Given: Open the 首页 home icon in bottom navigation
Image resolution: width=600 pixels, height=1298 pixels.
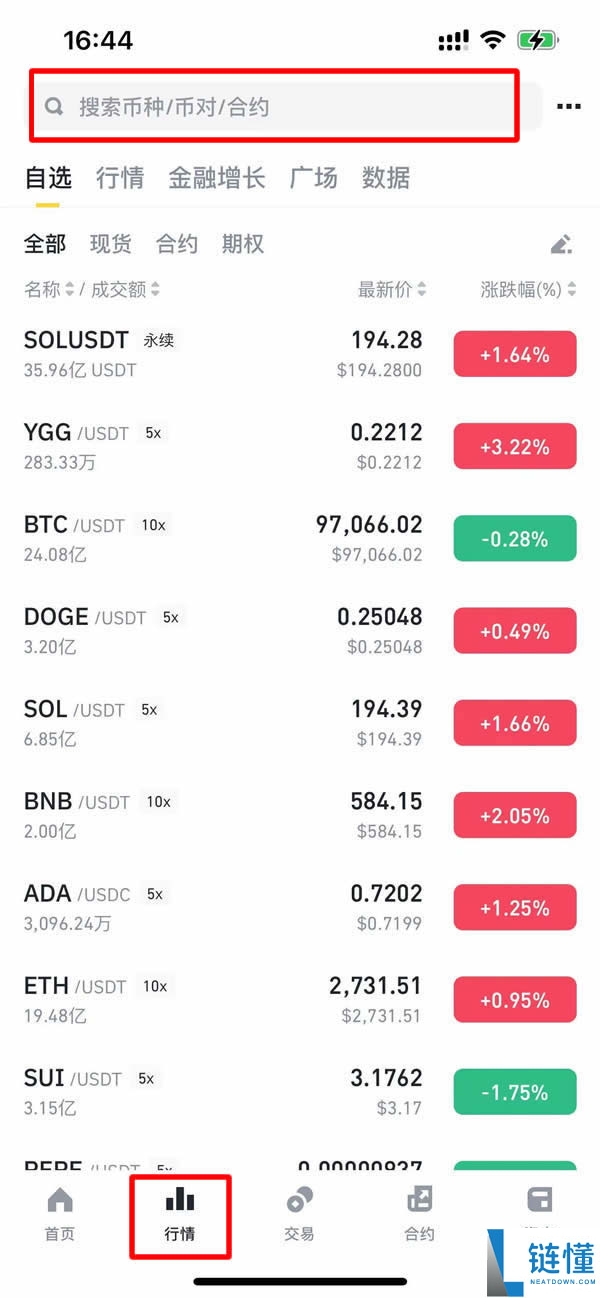Looking at the screenshot, I should coord(59,1207).
